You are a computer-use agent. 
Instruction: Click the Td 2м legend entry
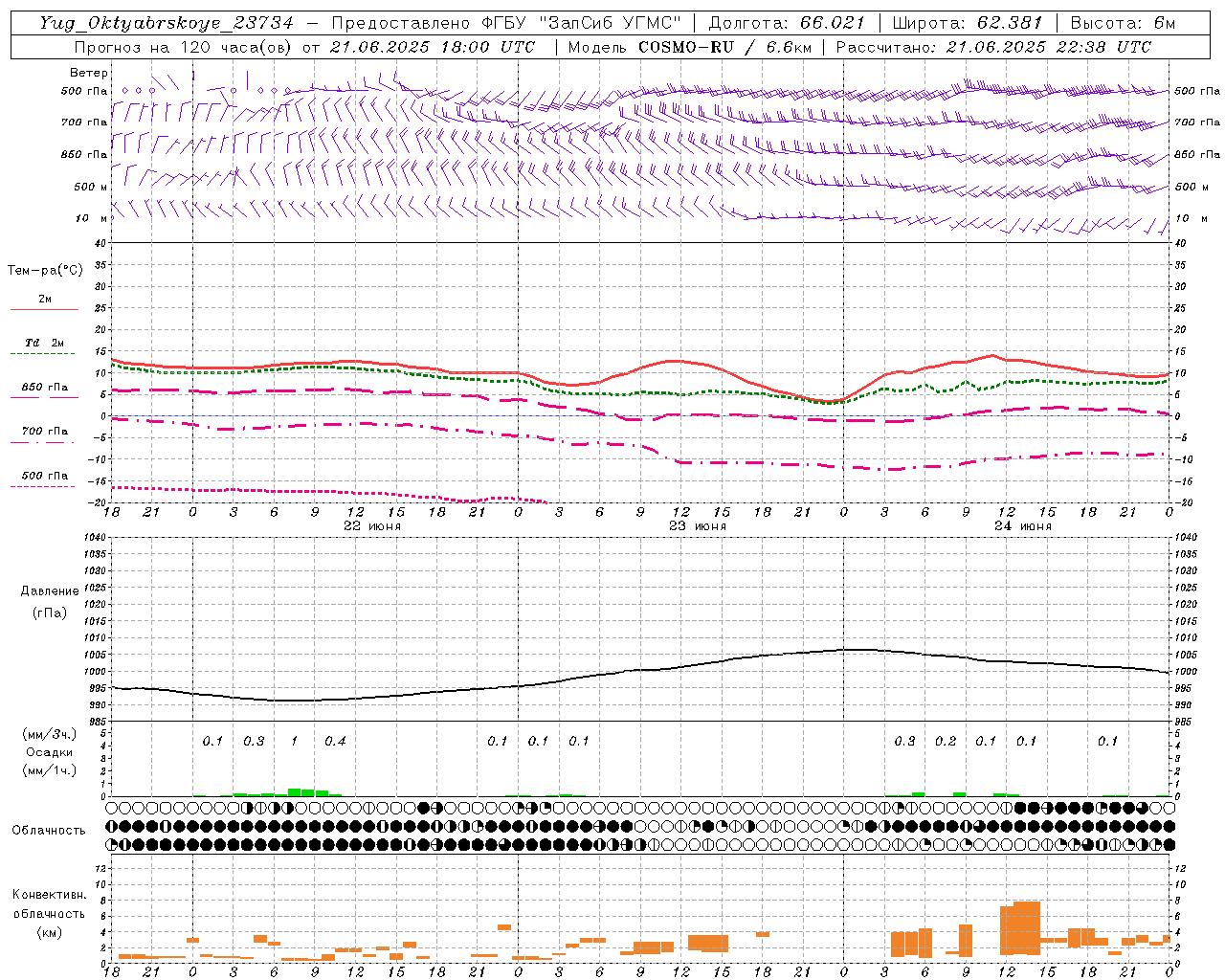tap(45, 343)
